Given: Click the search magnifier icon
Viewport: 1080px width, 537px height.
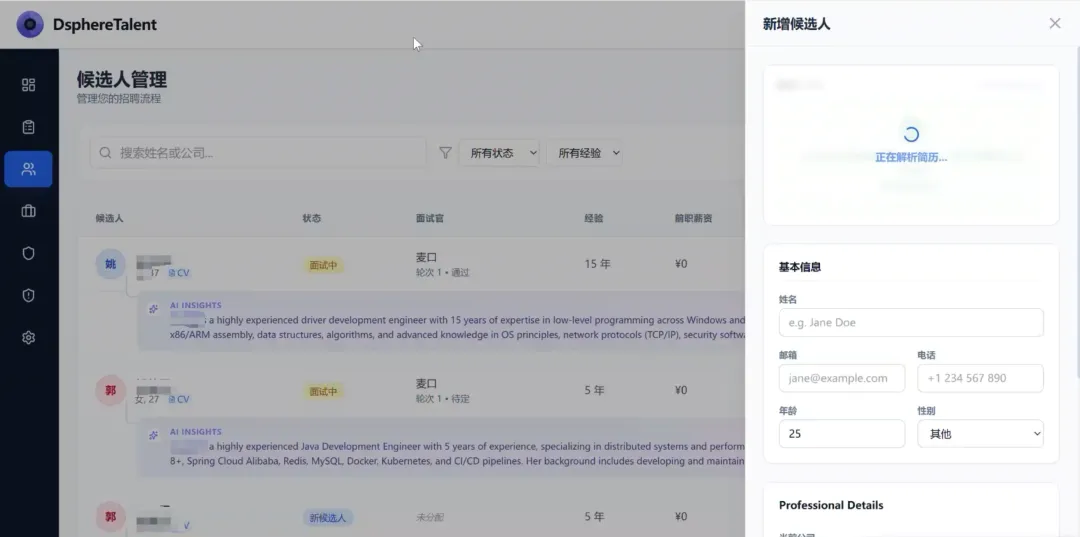Looking at the screenshot, I should (x=105, y=153).
